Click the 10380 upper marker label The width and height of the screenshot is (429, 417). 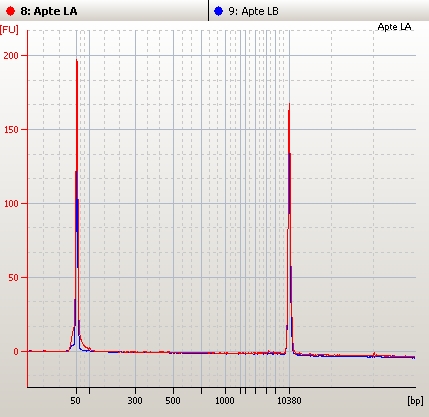(289, 400)
